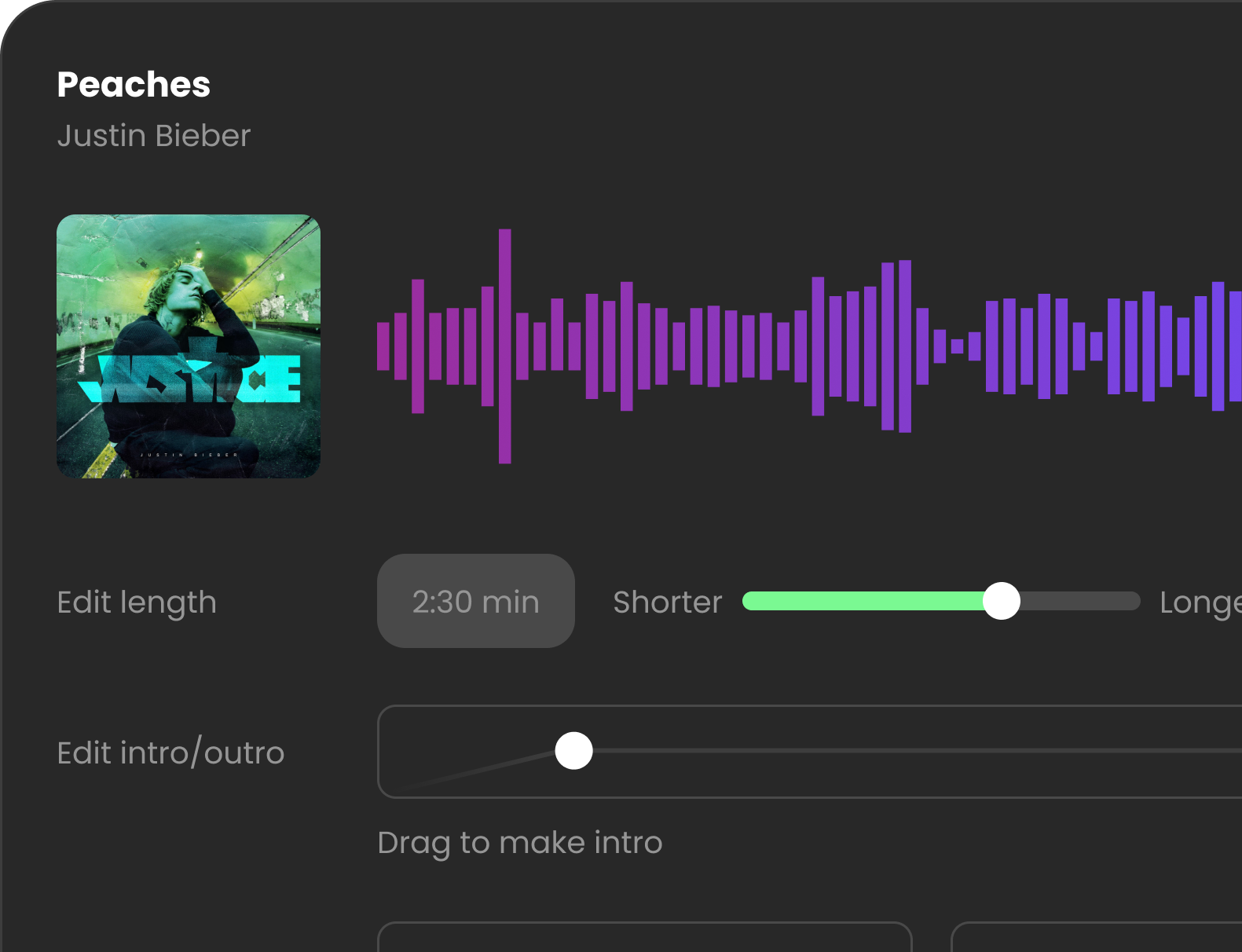Click the Peaches song title
Screen dimensions: 1242x952
(x=134, y=85)
